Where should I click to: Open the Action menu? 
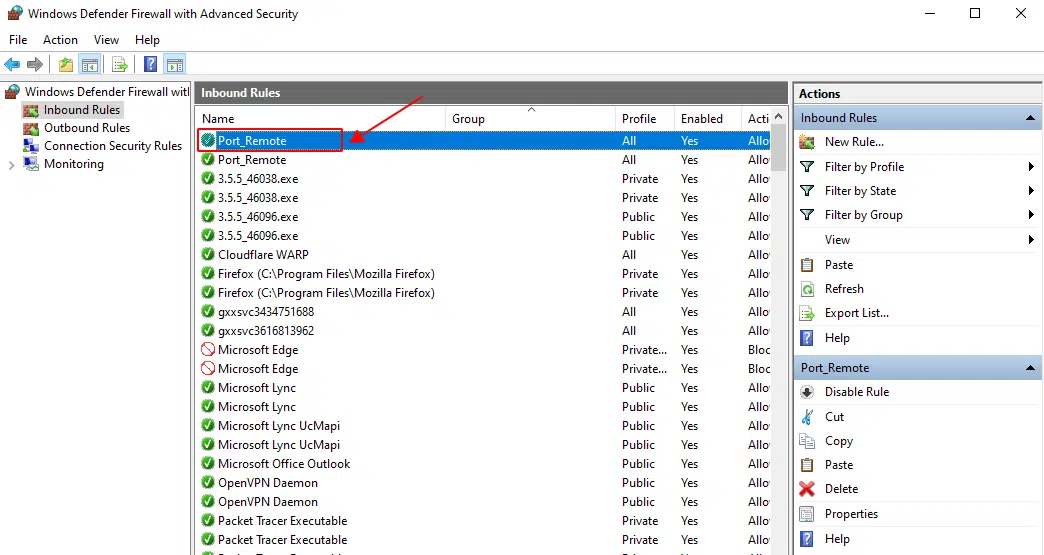tap(60, 40)
